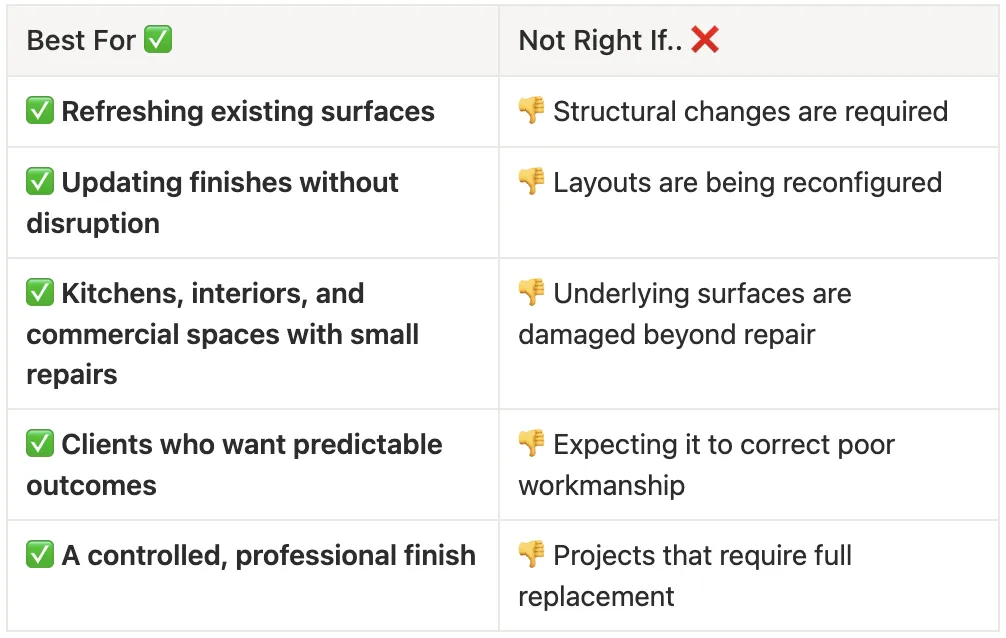1006x638 pixels.
Task: Click the checkmark beside Refreshing existing surfaces
Action: 40,111
